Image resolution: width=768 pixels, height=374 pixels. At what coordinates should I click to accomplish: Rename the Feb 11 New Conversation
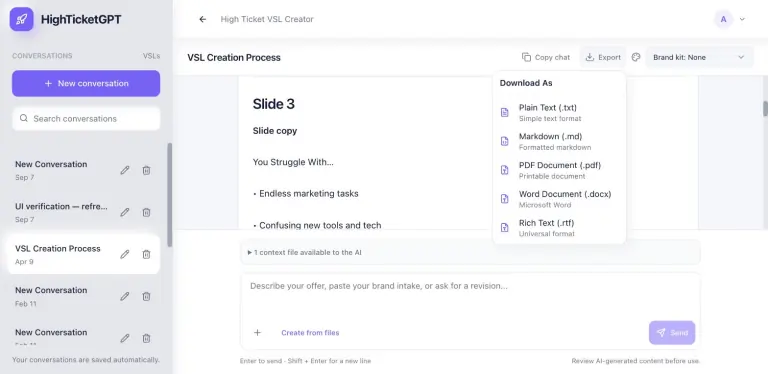125,296
